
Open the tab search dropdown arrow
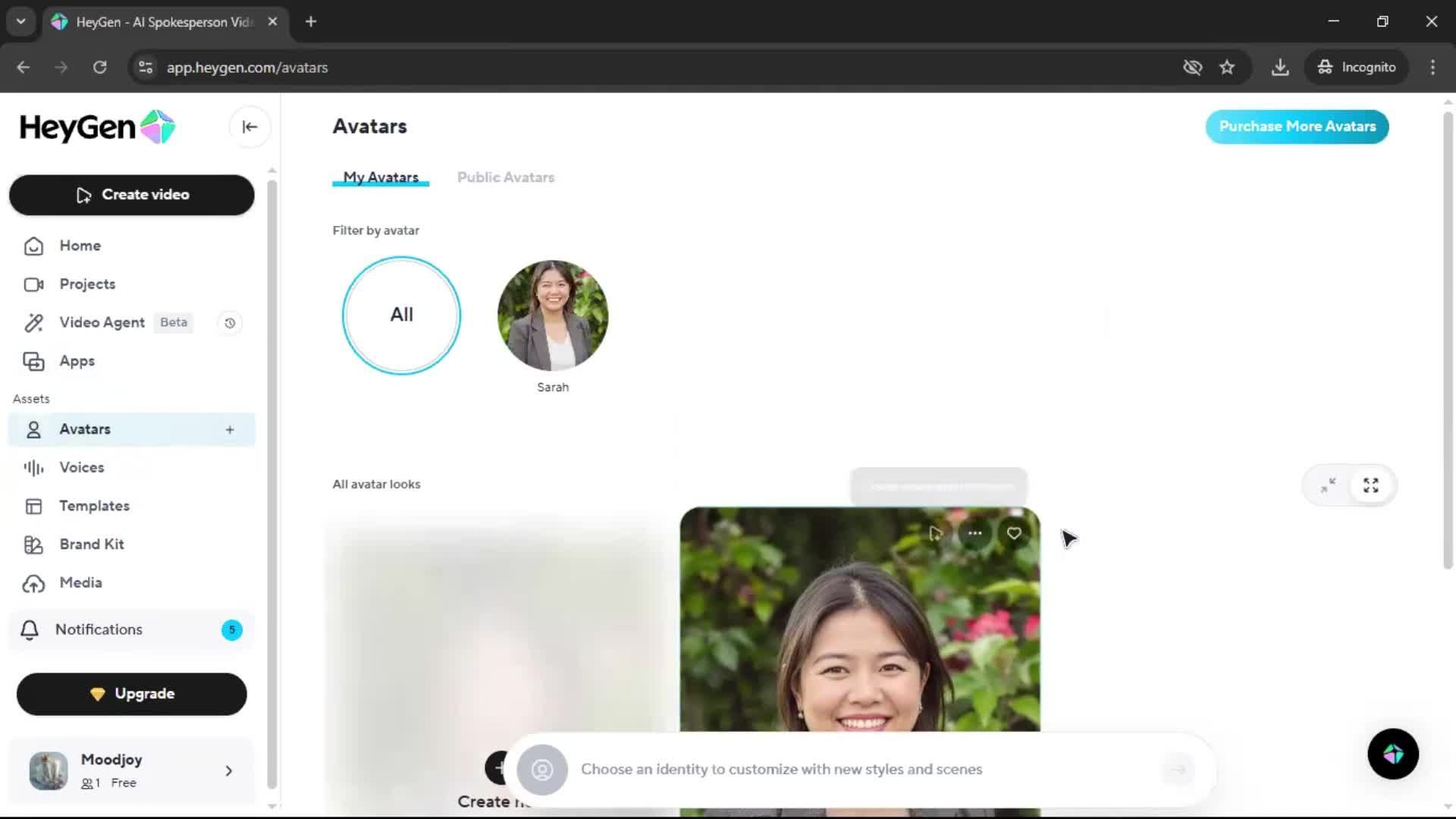pos(21,21)
